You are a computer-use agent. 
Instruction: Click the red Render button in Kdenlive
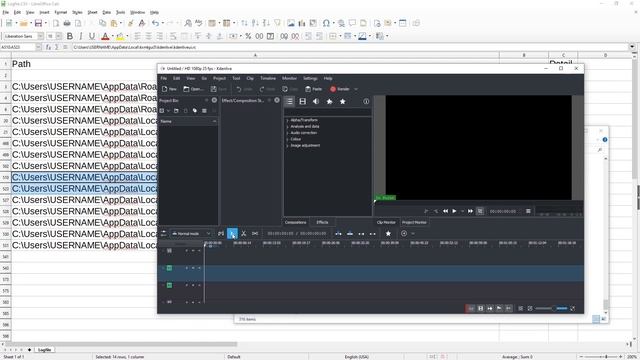(340, 89)
